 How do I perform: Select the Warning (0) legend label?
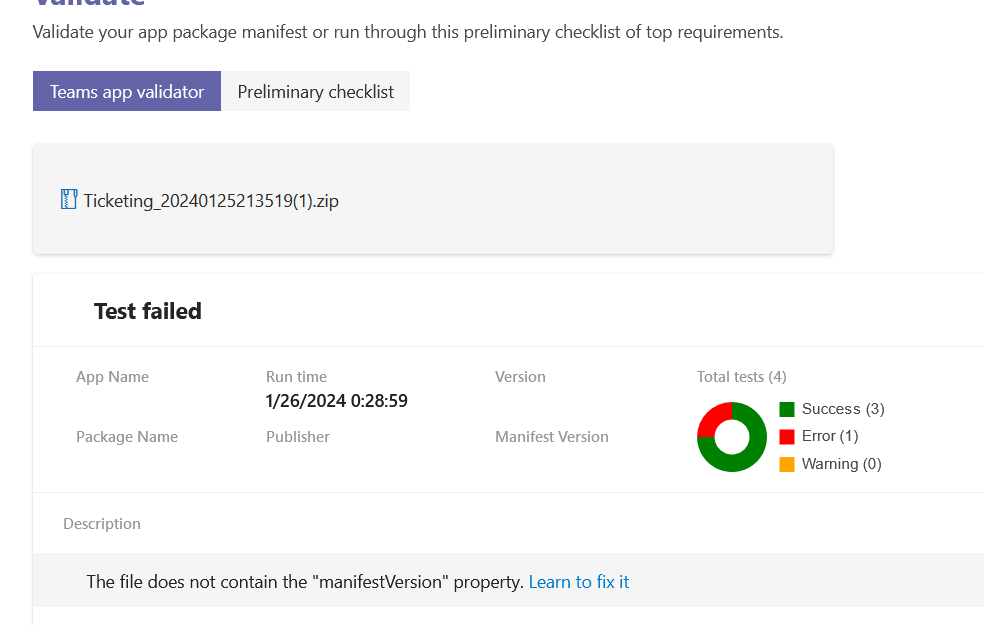tap(841, 464)
